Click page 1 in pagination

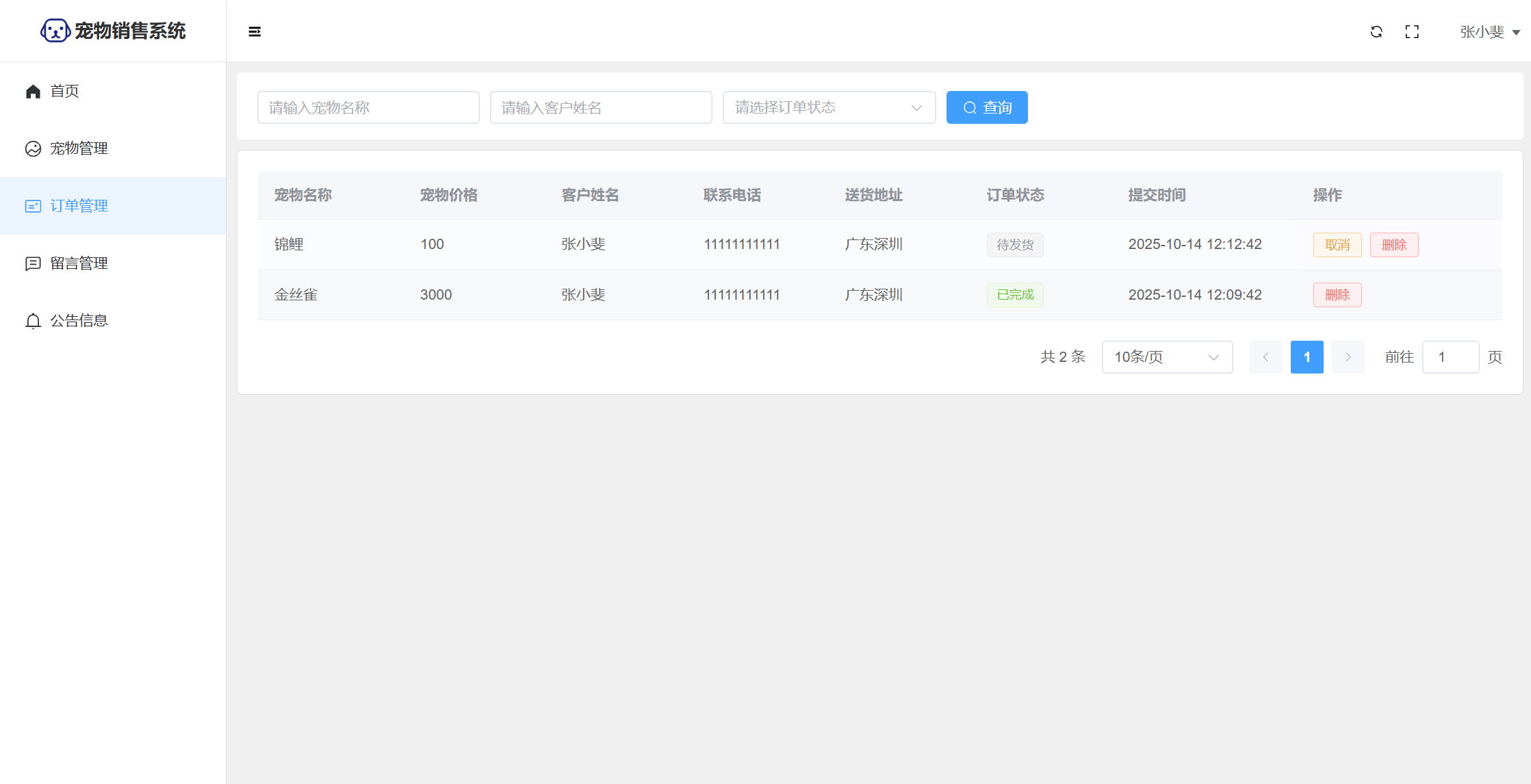tap(1307, 357)
